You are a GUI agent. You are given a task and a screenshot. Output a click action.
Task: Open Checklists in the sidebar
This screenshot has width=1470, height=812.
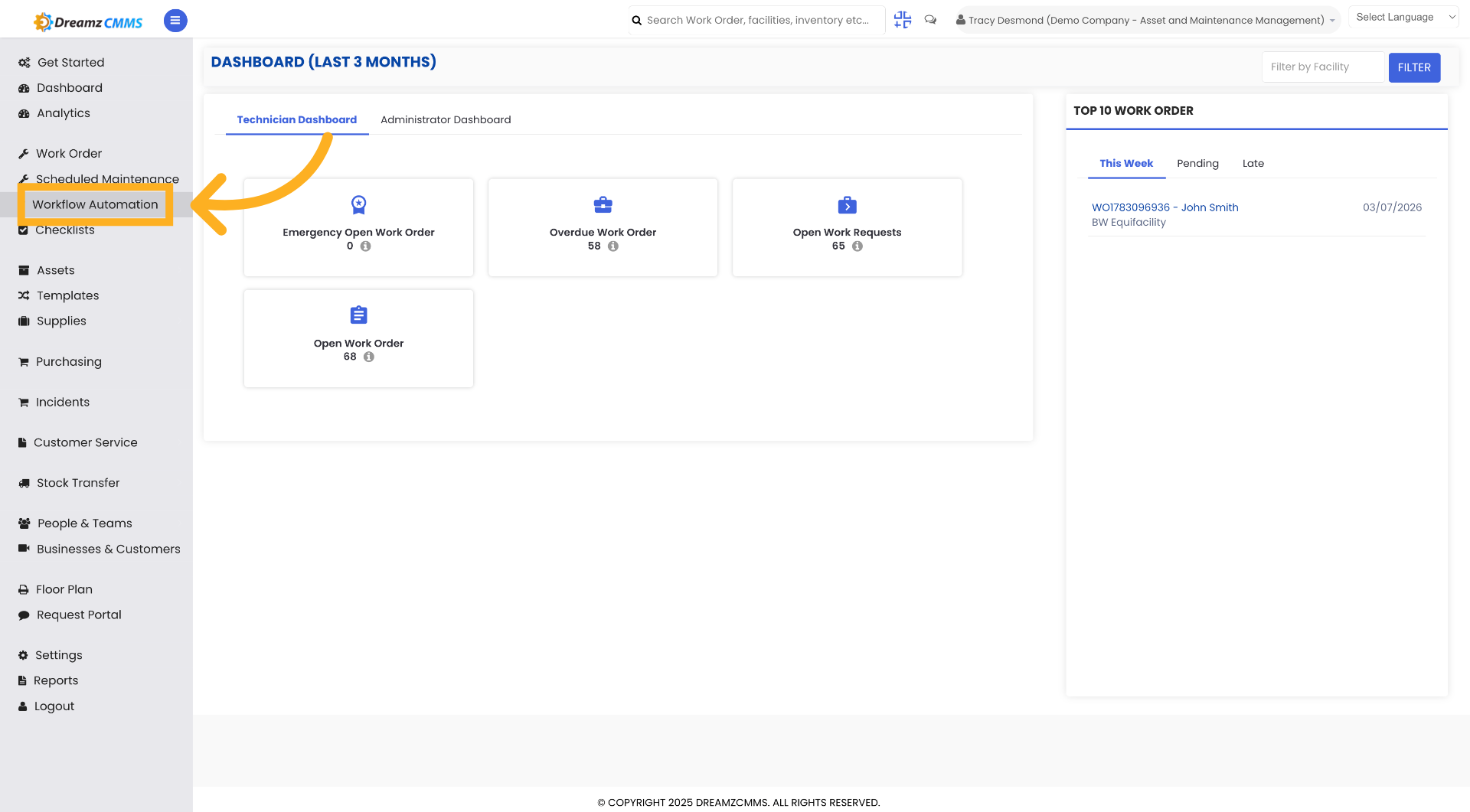tap(65, 230)
